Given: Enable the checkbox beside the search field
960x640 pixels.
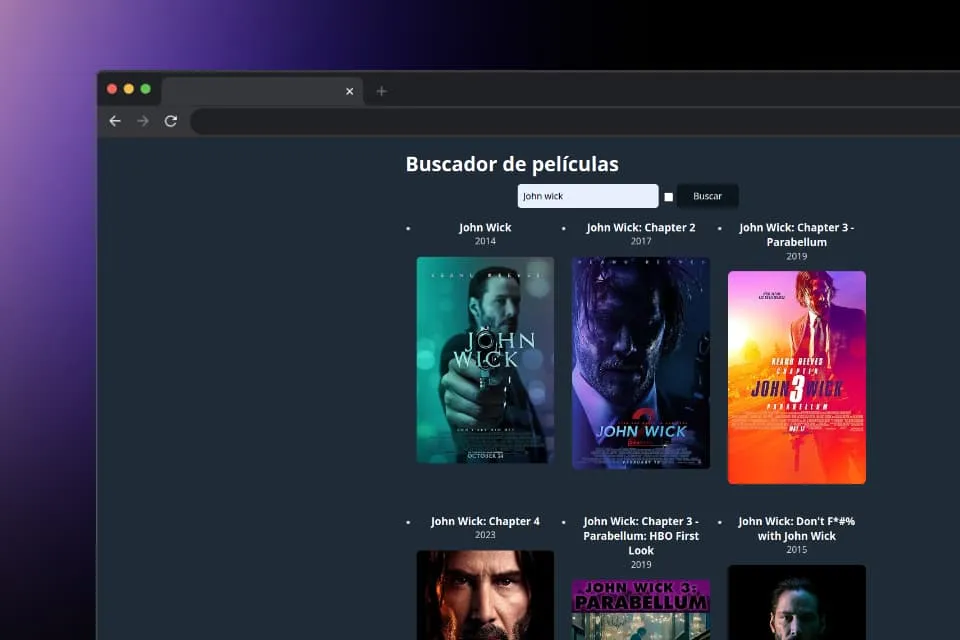Looking at the screenshot, I should (668, 196).
